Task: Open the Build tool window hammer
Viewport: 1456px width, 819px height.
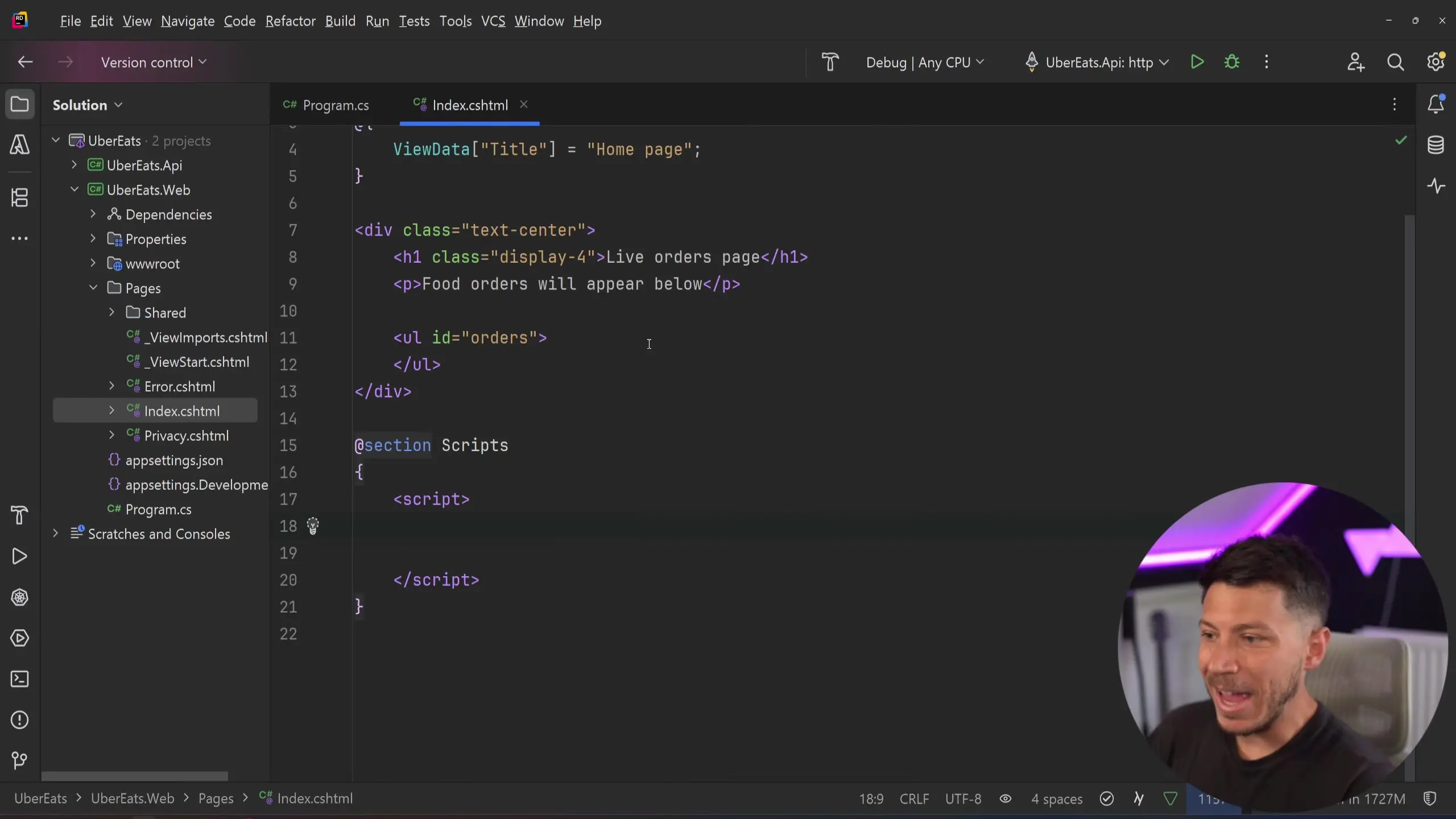Action: click(20, 515)
